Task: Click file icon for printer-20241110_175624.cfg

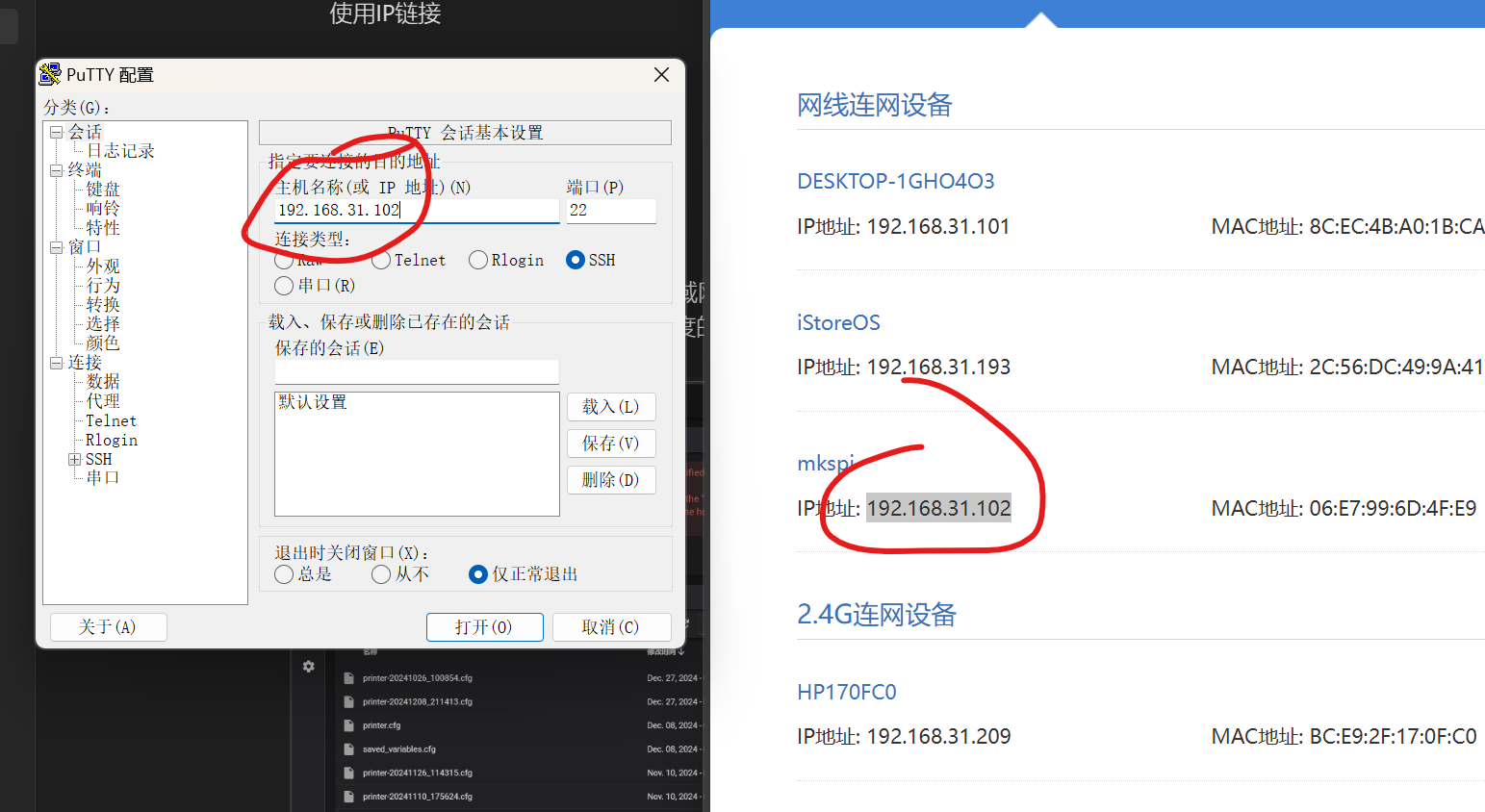Action: 349,797
